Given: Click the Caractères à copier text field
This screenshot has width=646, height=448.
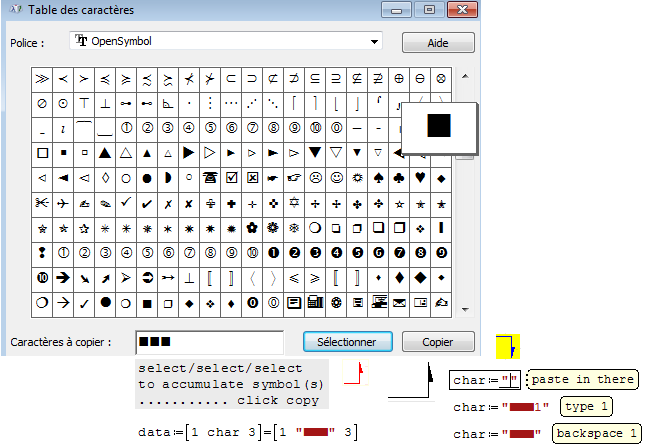Looking at the screenshot, I should click(x=208, y=342).
